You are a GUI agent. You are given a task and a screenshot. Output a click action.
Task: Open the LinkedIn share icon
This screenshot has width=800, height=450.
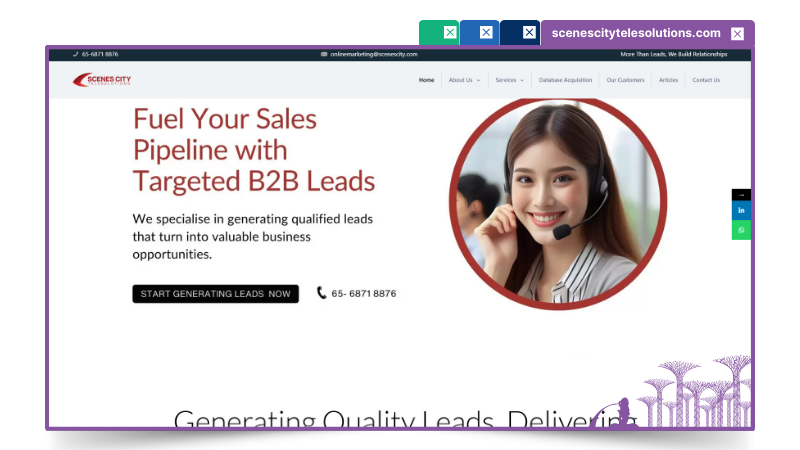pyautogui.click(x=741, y=210)
